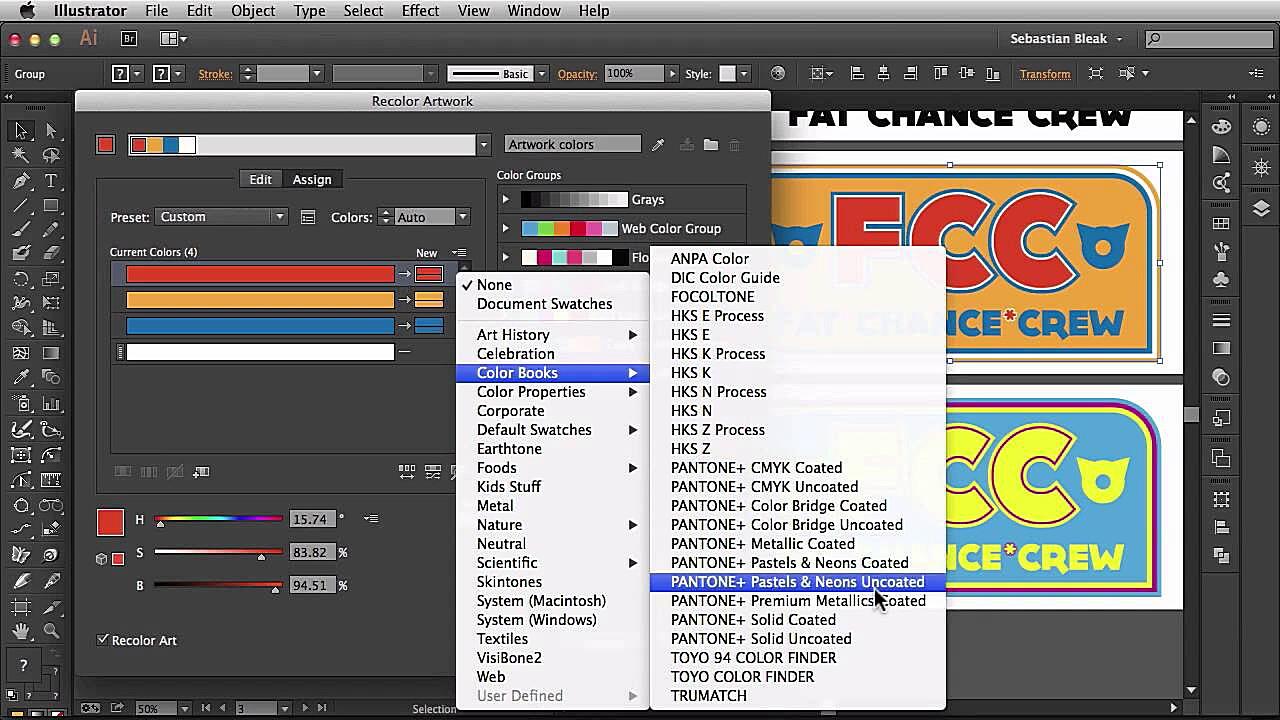The height and width of the screenshot is (720, 1280).
Task: Select the Type tool
Action: (x=51, y=181)
